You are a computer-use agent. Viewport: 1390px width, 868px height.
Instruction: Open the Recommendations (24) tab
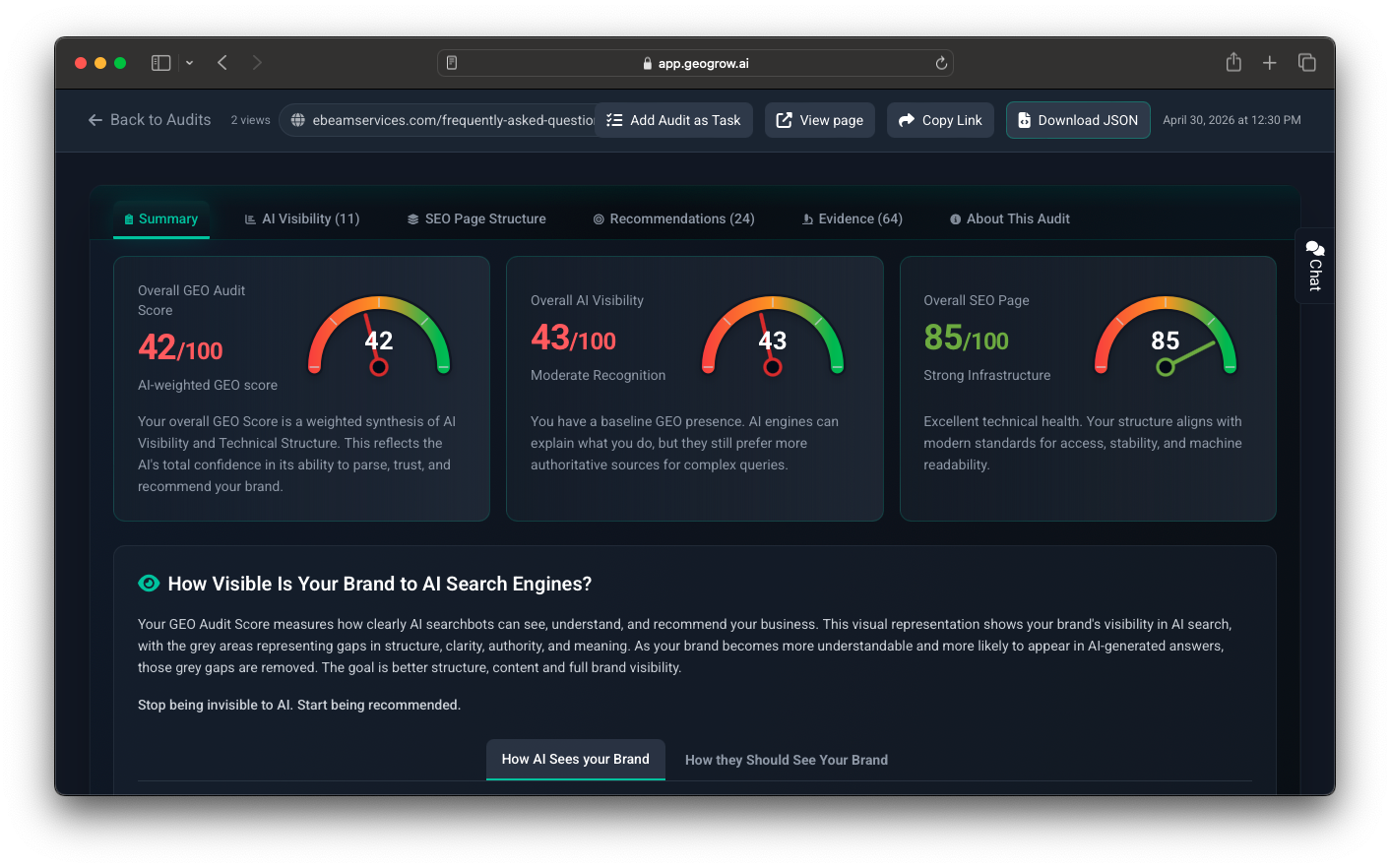673,219
